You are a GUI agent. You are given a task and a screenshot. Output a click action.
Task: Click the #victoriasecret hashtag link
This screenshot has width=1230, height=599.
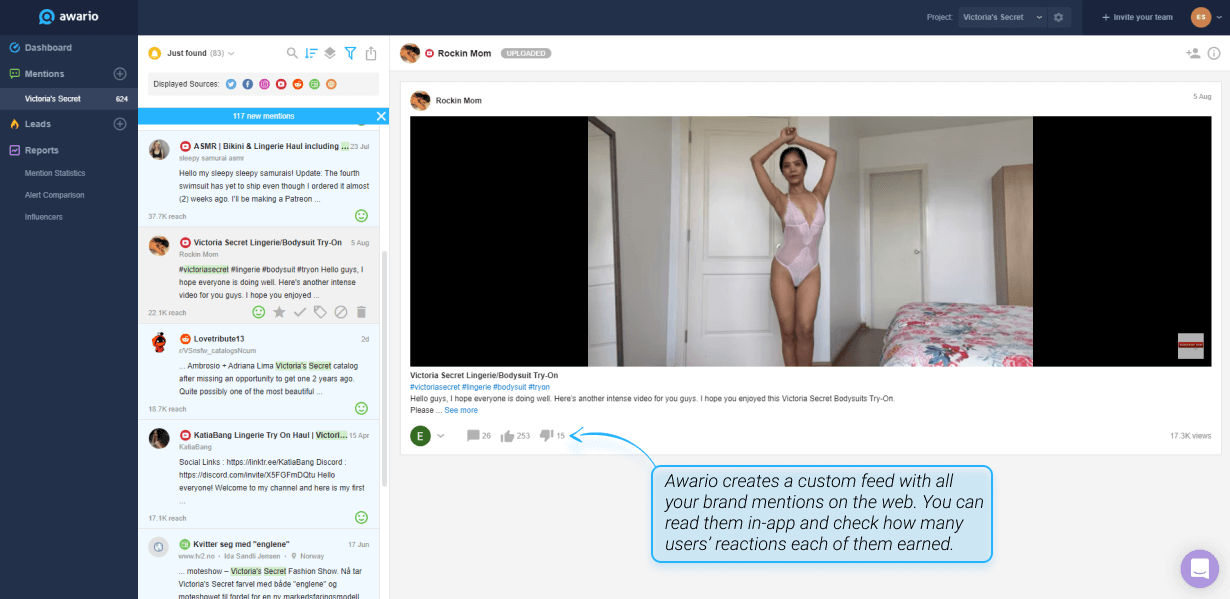(x=435, y=386)
